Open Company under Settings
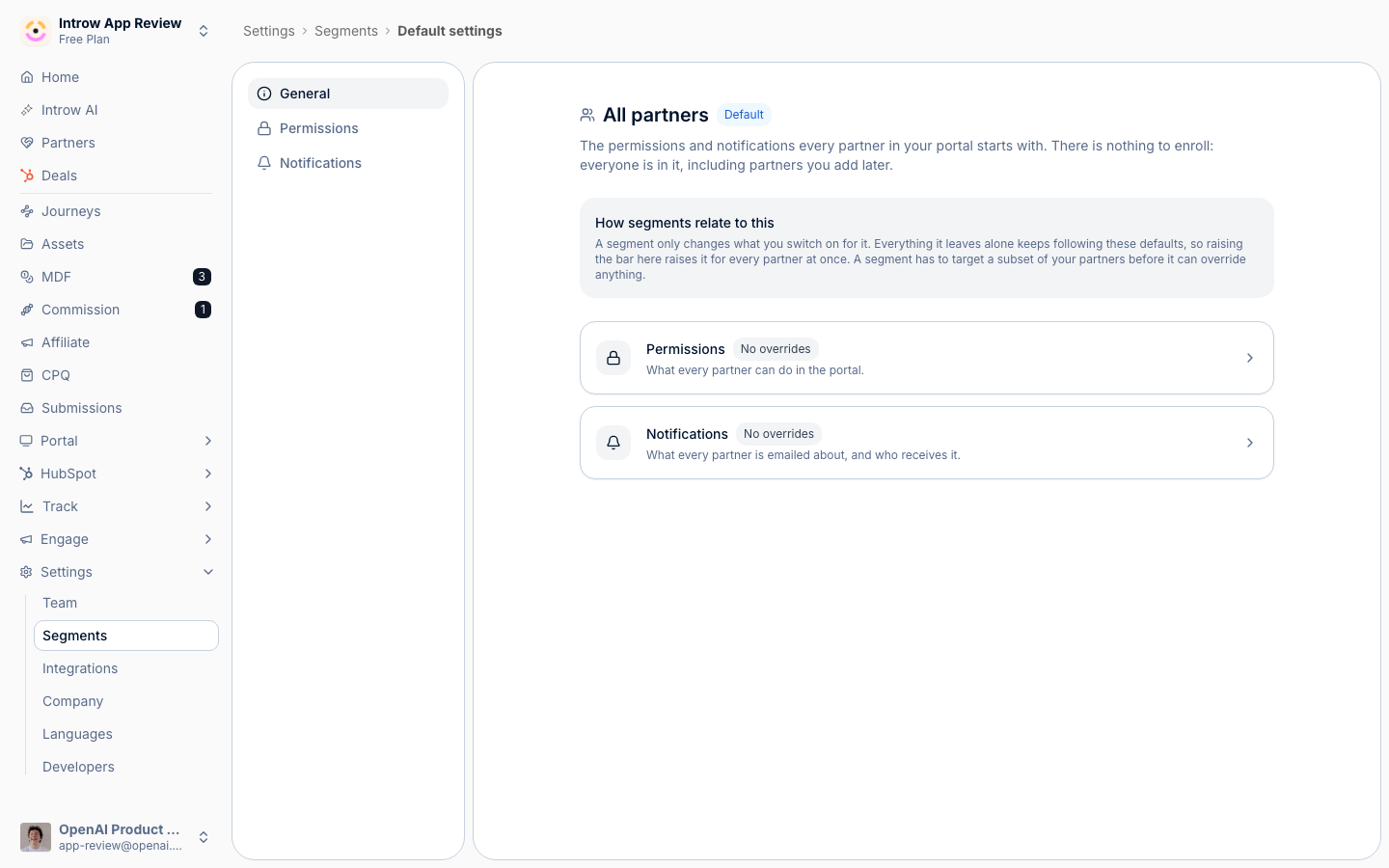The height and width of the screenshot is (868, 1389). [x=126, y=701]
